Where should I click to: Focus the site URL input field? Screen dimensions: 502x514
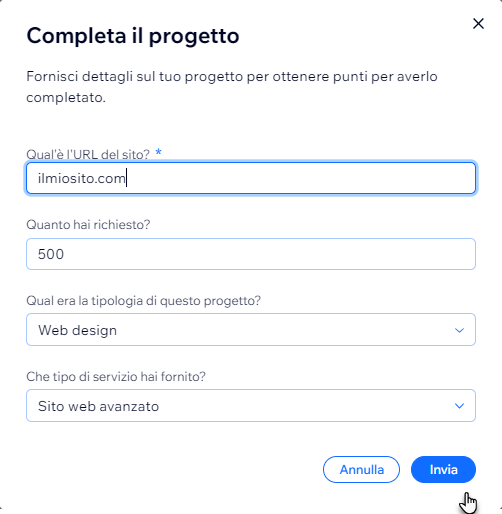point(251,178)
